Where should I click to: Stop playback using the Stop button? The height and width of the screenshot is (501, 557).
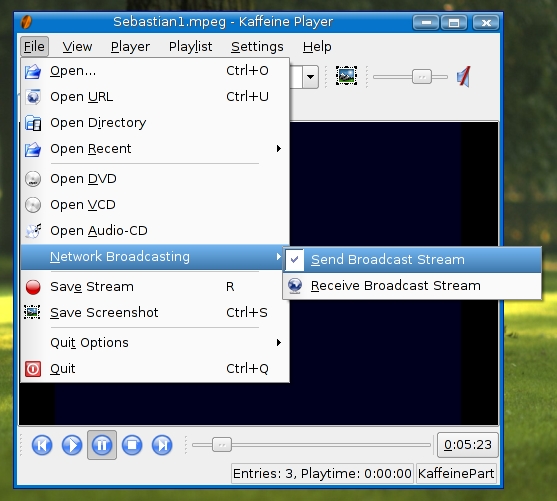tap(132, 445)
